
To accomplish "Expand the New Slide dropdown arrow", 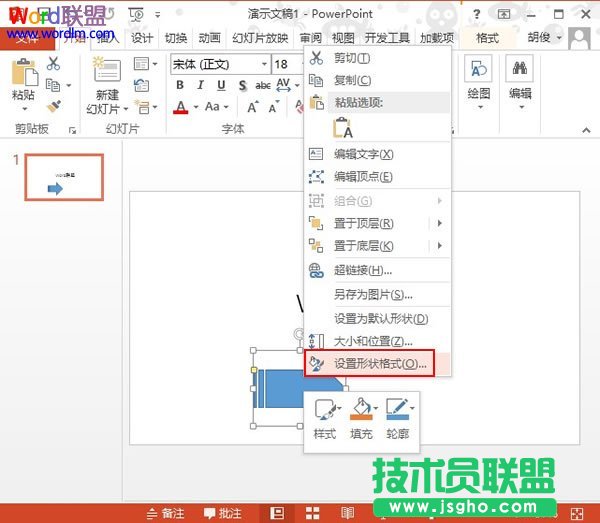I will (x=126, y=109).
